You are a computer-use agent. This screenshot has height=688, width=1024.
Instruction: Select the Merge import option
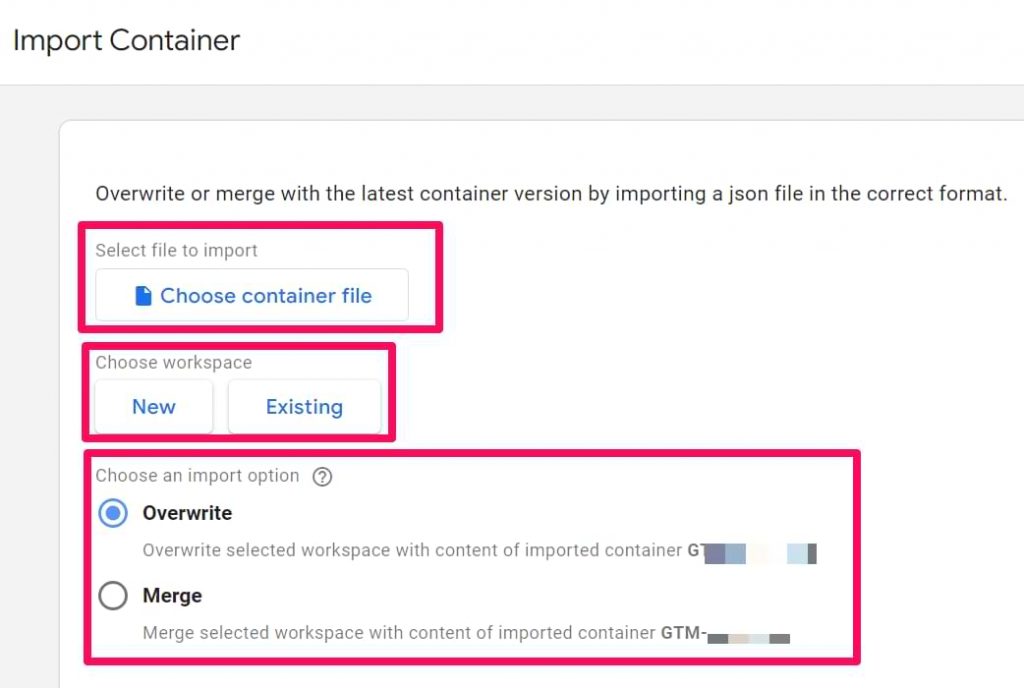[113, 595]
